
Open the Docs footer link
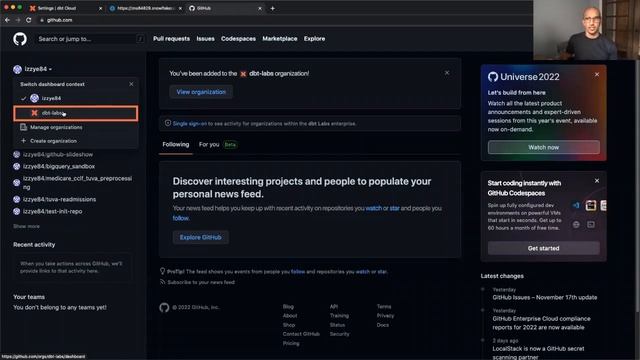382,325
